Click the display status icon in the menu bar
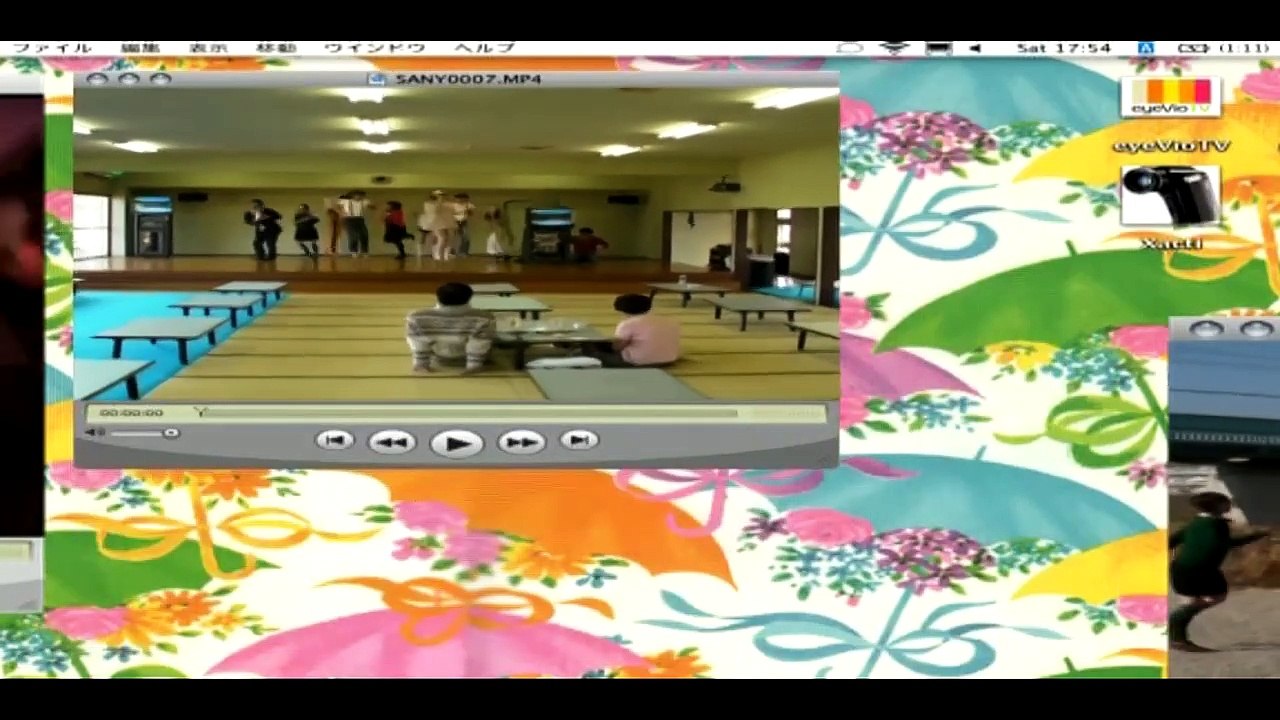 [x=938, y=48]
